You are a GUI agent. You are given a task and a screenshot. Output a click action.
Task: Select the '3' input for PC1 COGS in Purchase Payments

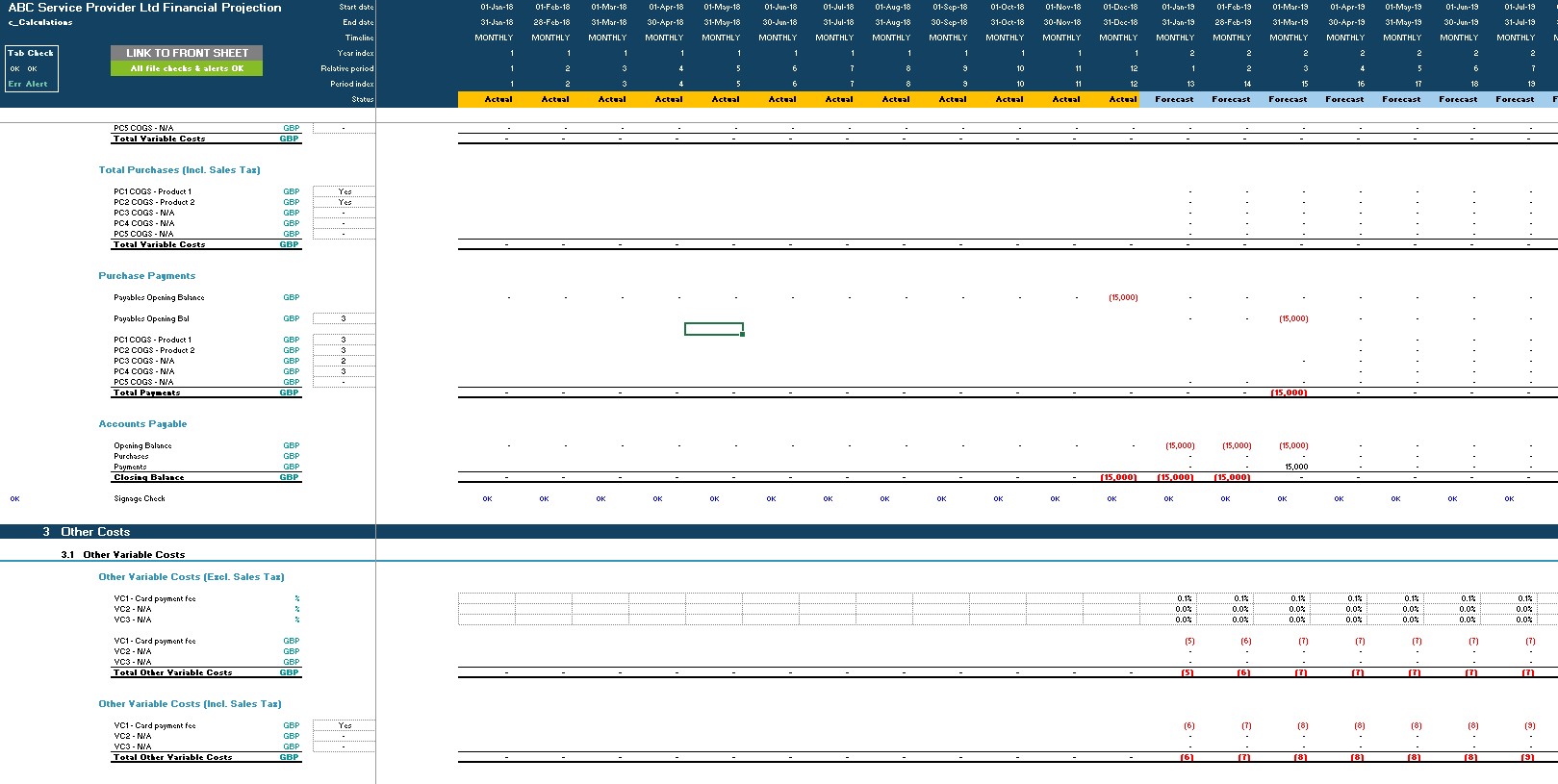click(344, 340)
